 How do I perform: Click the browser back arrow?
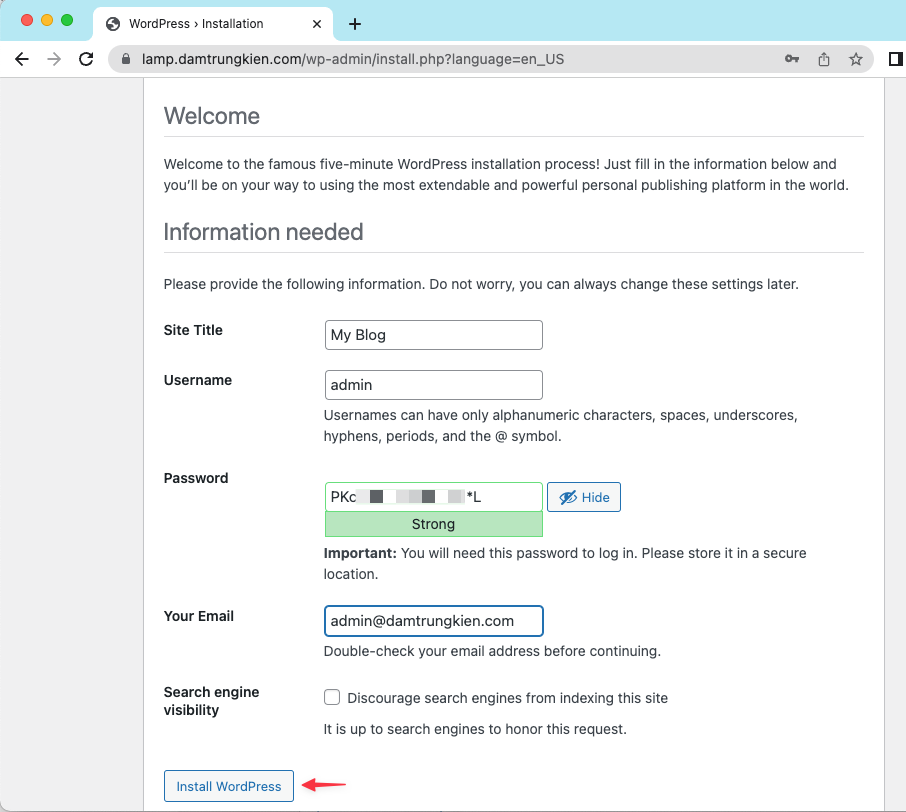point(22,59)
